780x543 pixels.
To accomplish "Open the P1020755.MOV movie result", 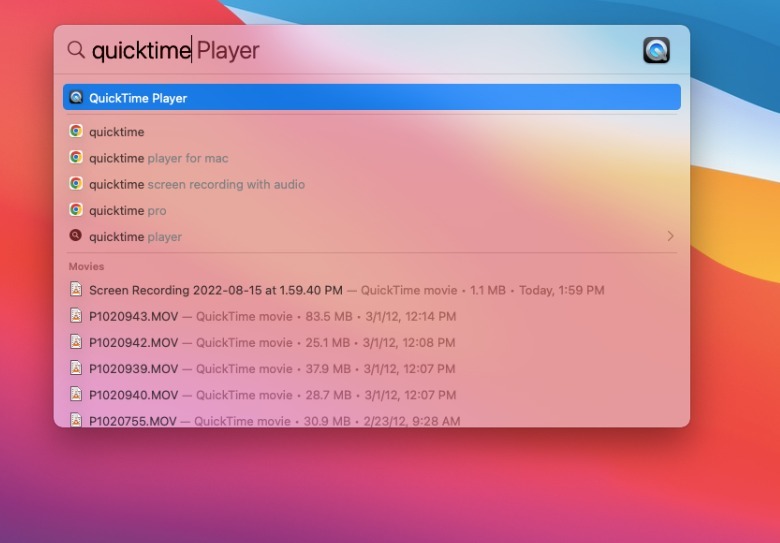I will point(134,420).
